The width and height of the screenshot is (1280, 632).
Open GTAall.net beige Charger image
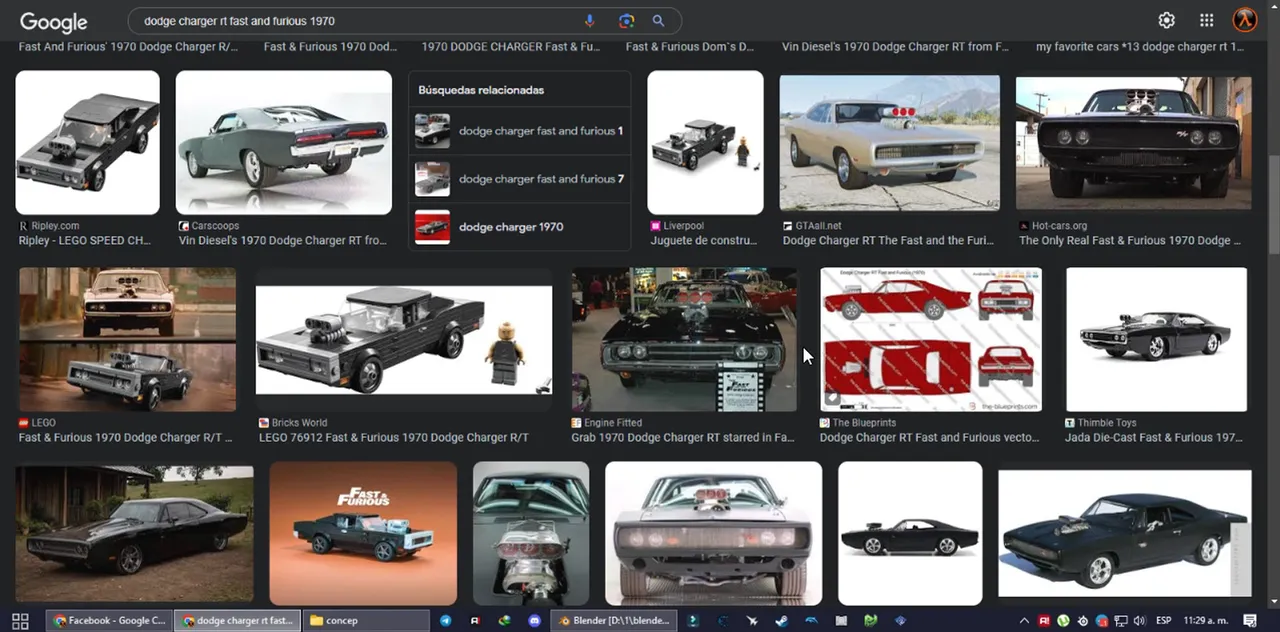point(890,143)
